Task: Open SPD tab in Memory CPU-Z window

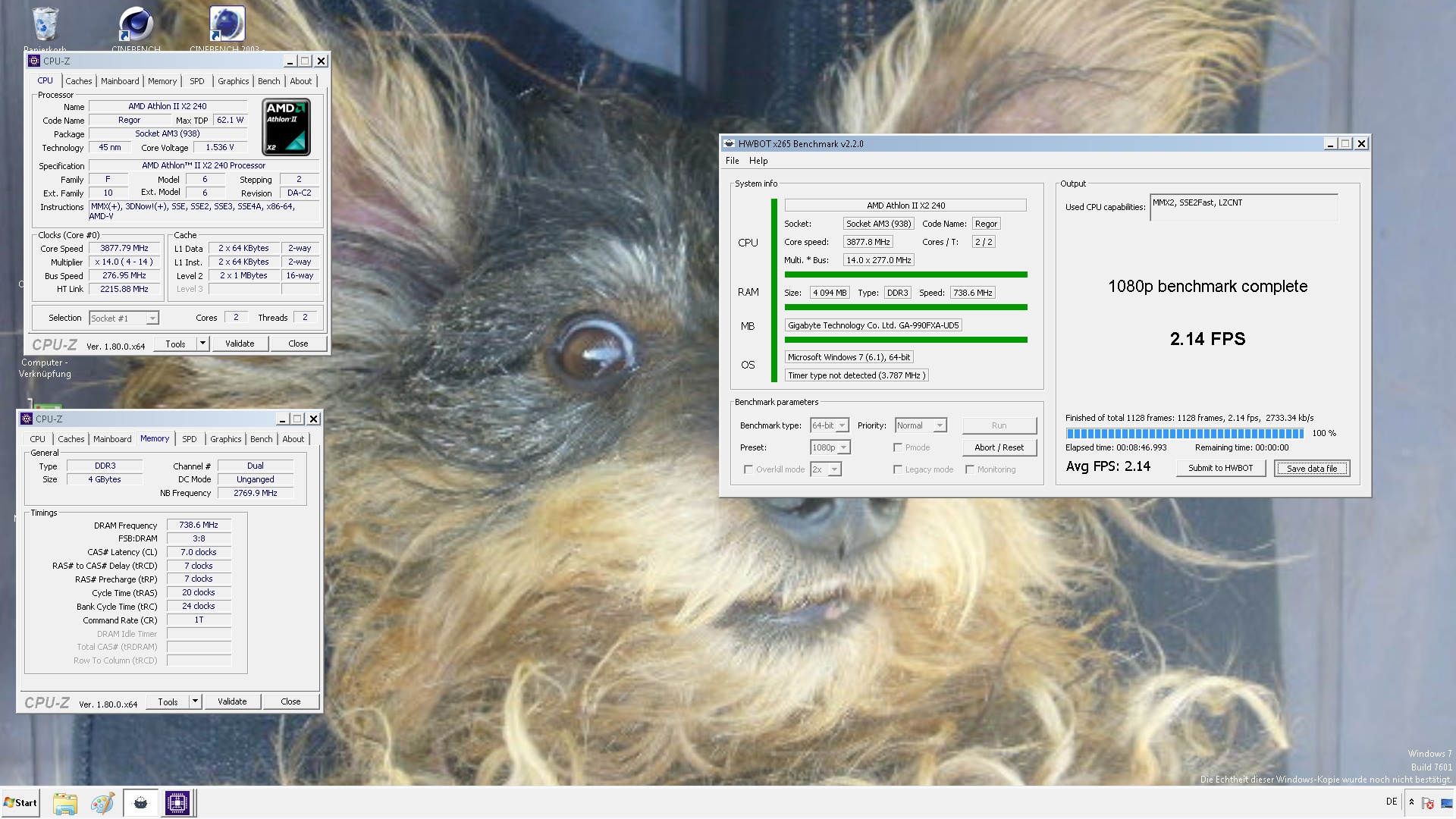Action: 190,439
